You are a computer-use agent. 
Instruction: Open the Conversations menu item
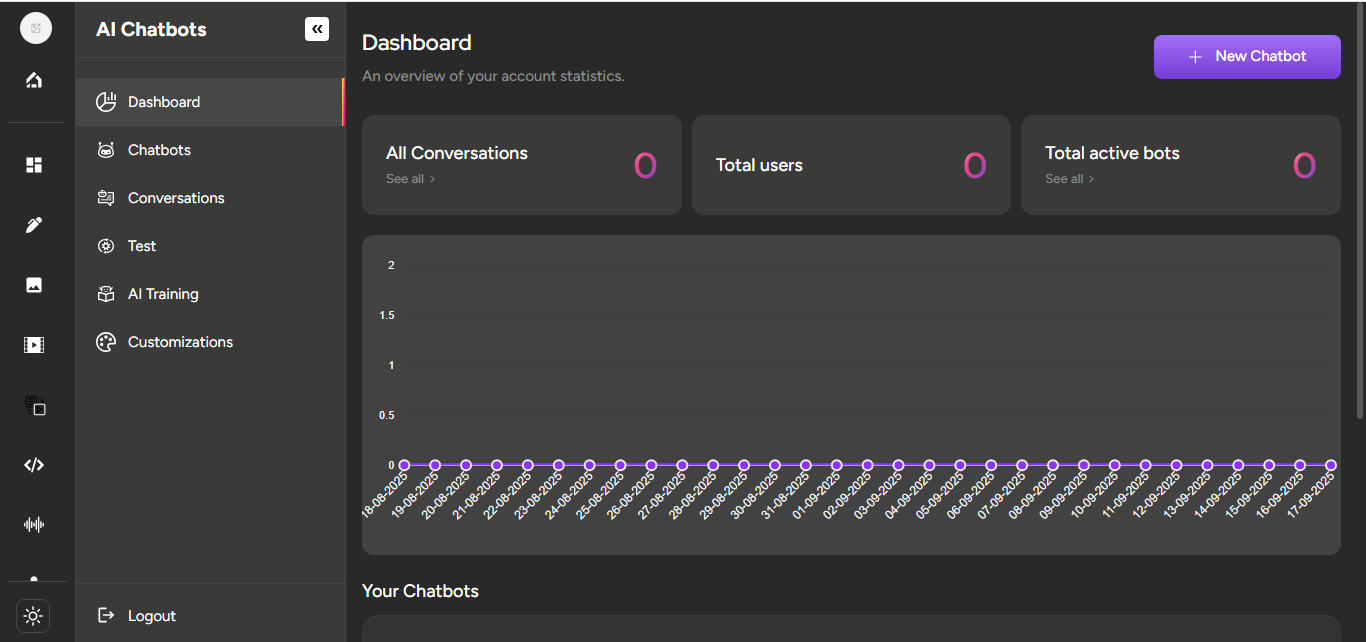pos(176,198)
